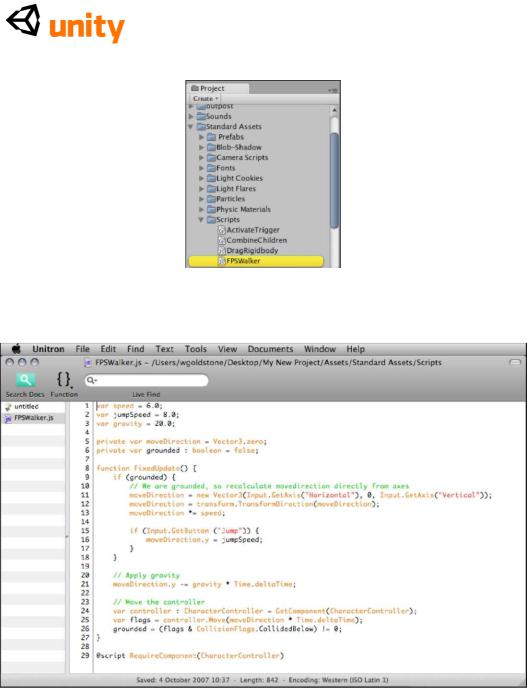Viewport: 527px width, 688px height.
Task: Click the 'var jumpSpeed = 8.0;' line
Action: pos(138,415)
